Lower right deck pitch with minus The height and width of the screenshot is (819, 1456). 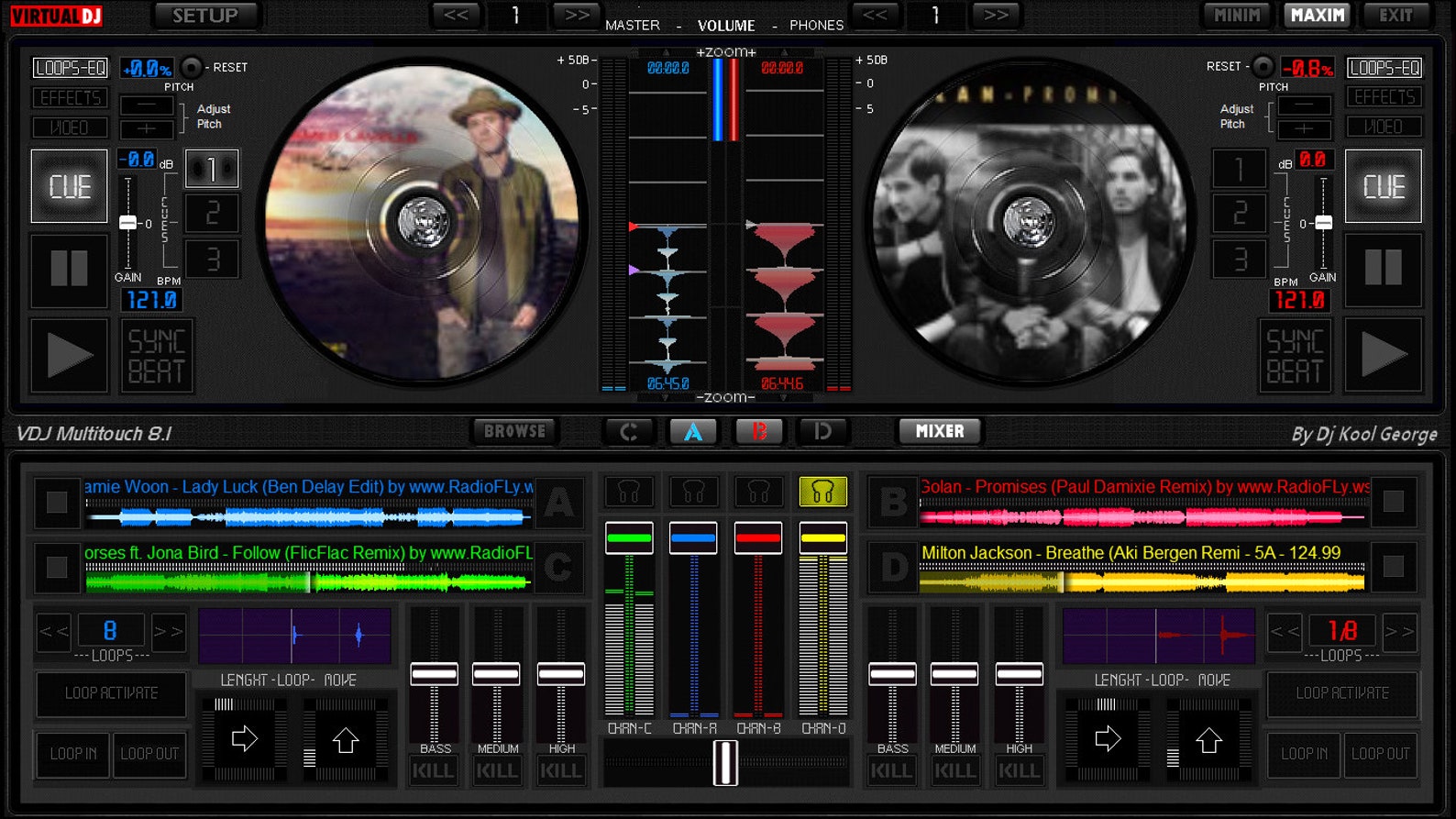click(x=1305, y=105)
